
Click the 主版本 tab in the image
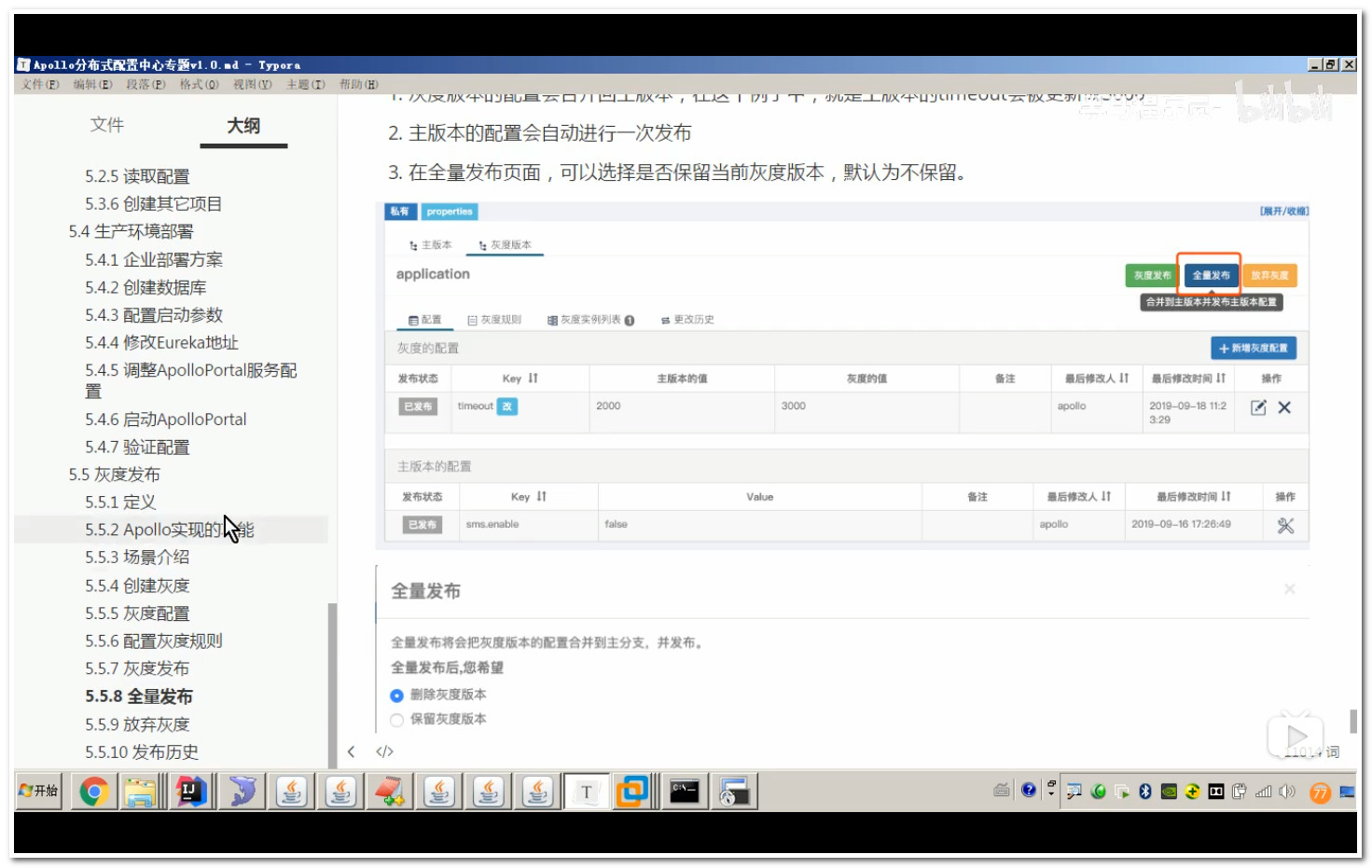coord(430,245)
